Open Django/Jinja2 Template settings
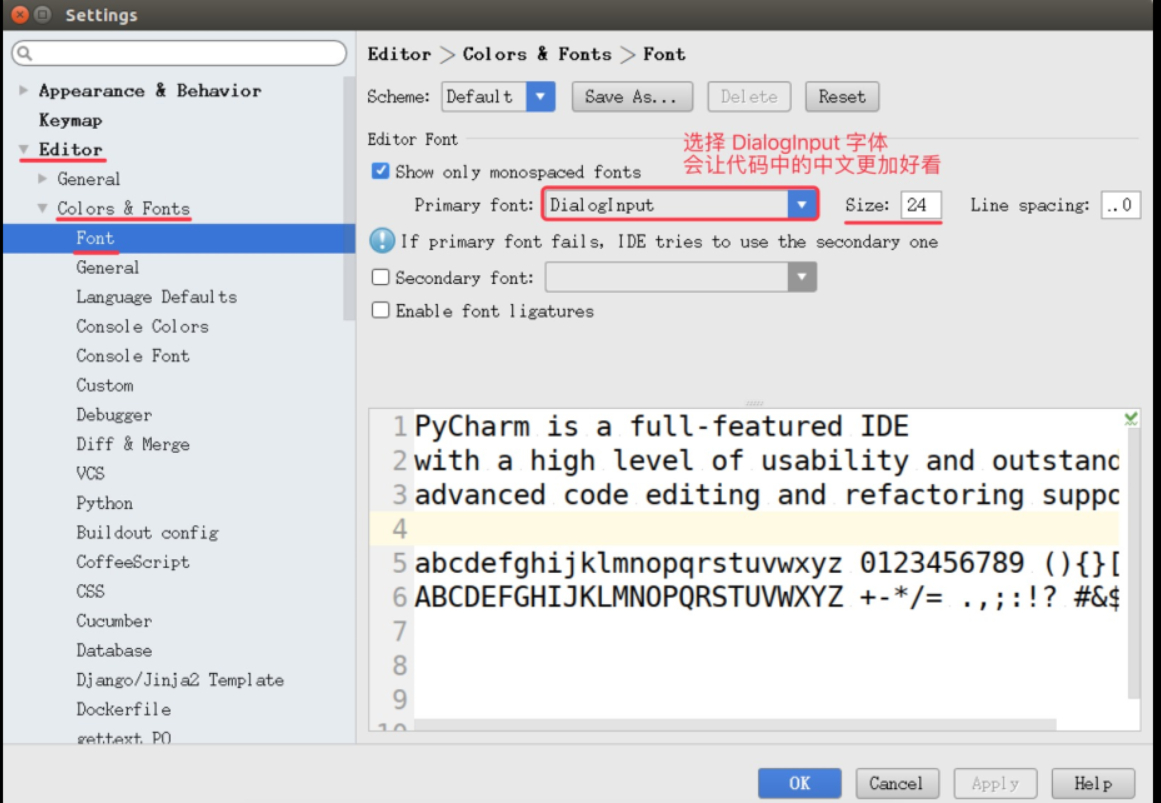 point(180,680)
